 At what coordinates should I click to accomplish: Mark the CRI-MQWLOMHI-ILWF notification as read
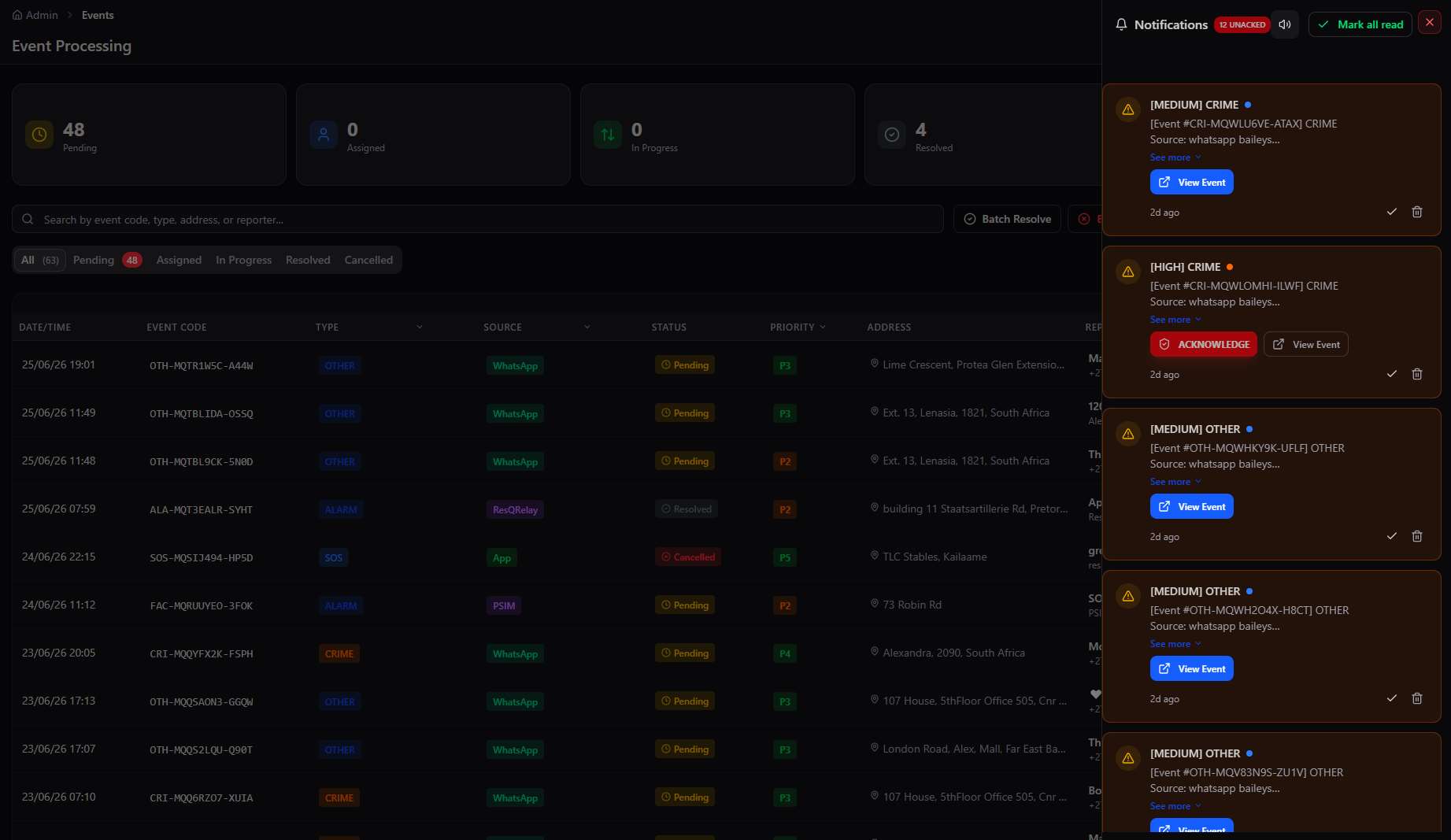(x=1392, y=374)
